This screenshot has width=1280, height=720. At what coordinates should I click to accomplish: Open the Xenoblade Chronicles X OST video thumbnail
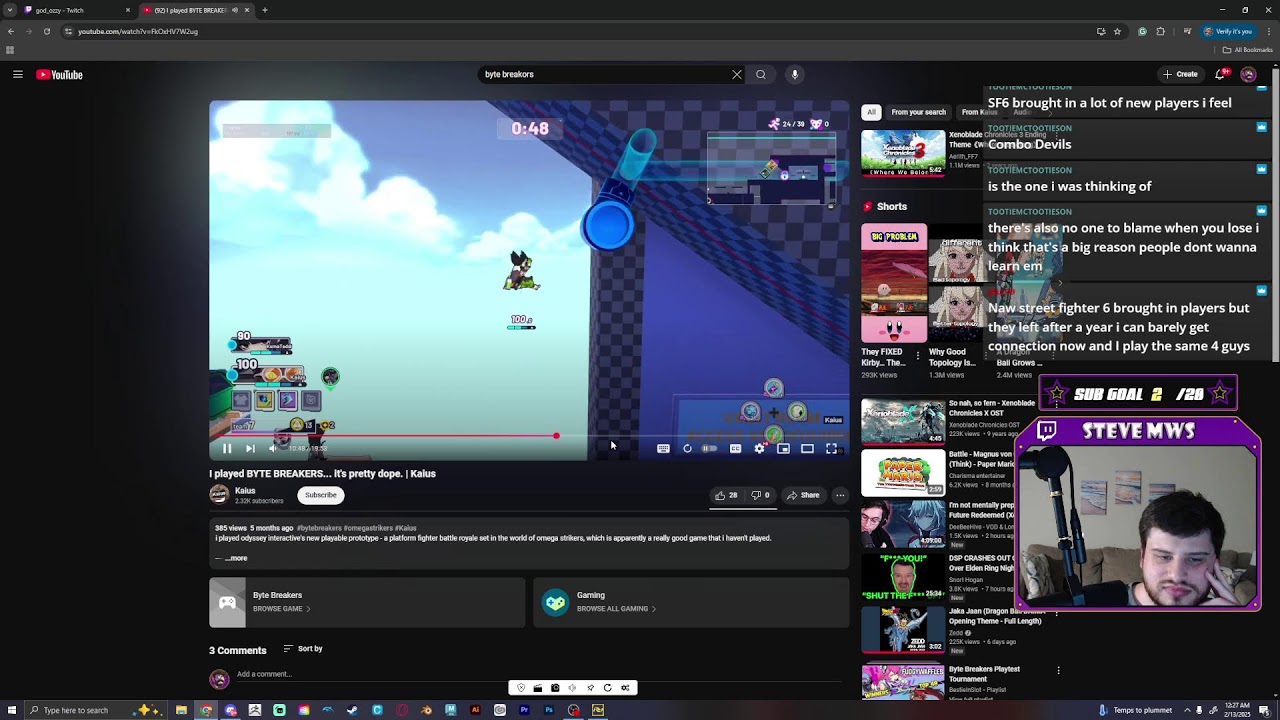pyautogui.click(x=903, y=421)
